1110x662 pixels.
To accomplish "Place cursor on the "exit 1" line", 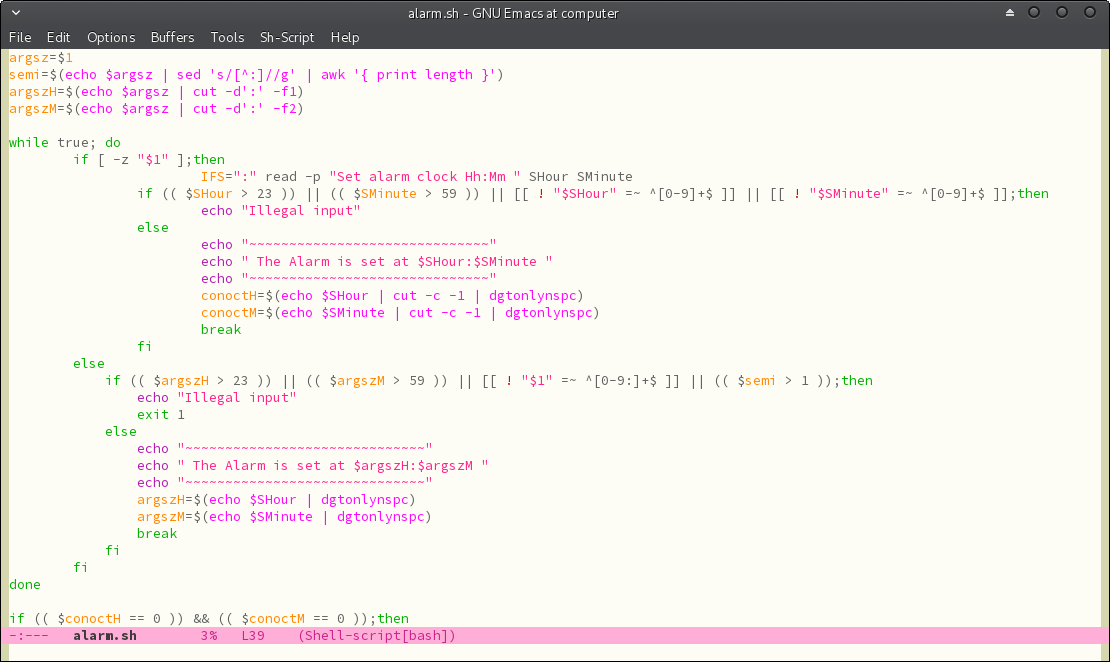I will (x=160, y=414).
